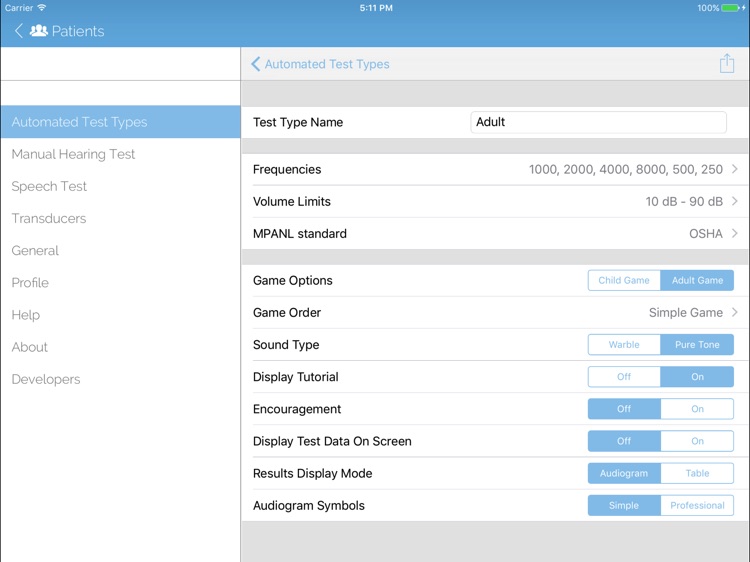Select Child Game option

click(x=624, y=280)
